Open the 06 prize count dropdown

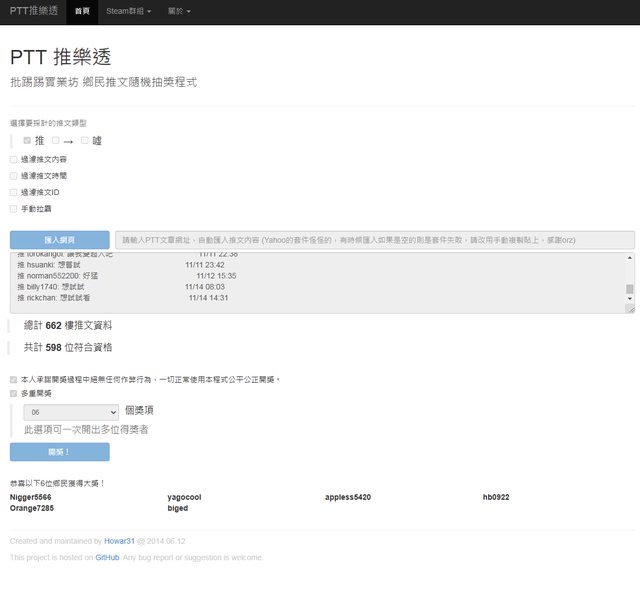point(71,412)
